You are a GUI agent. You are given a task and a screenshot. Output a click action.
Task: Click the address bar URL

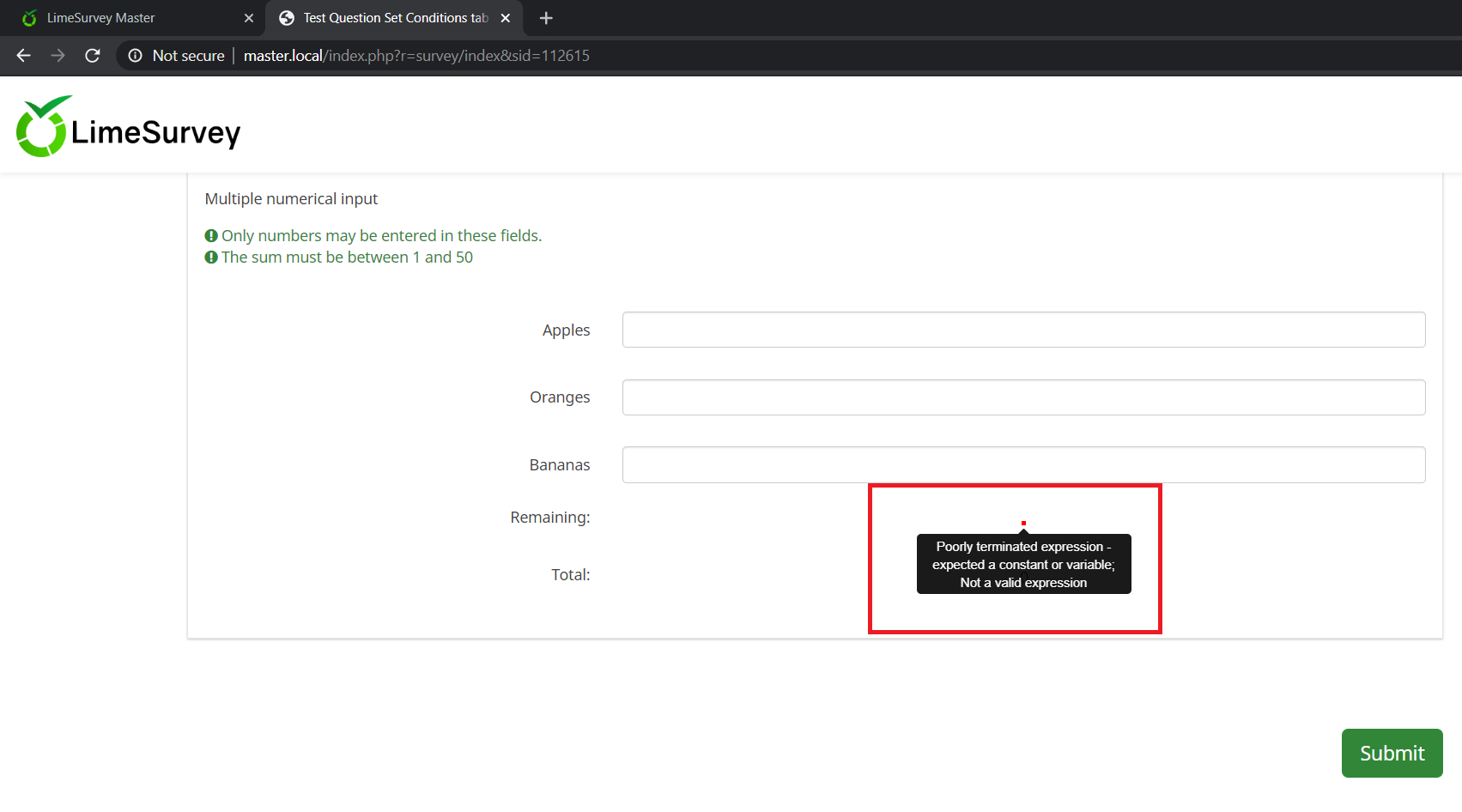tap(416, 56)
